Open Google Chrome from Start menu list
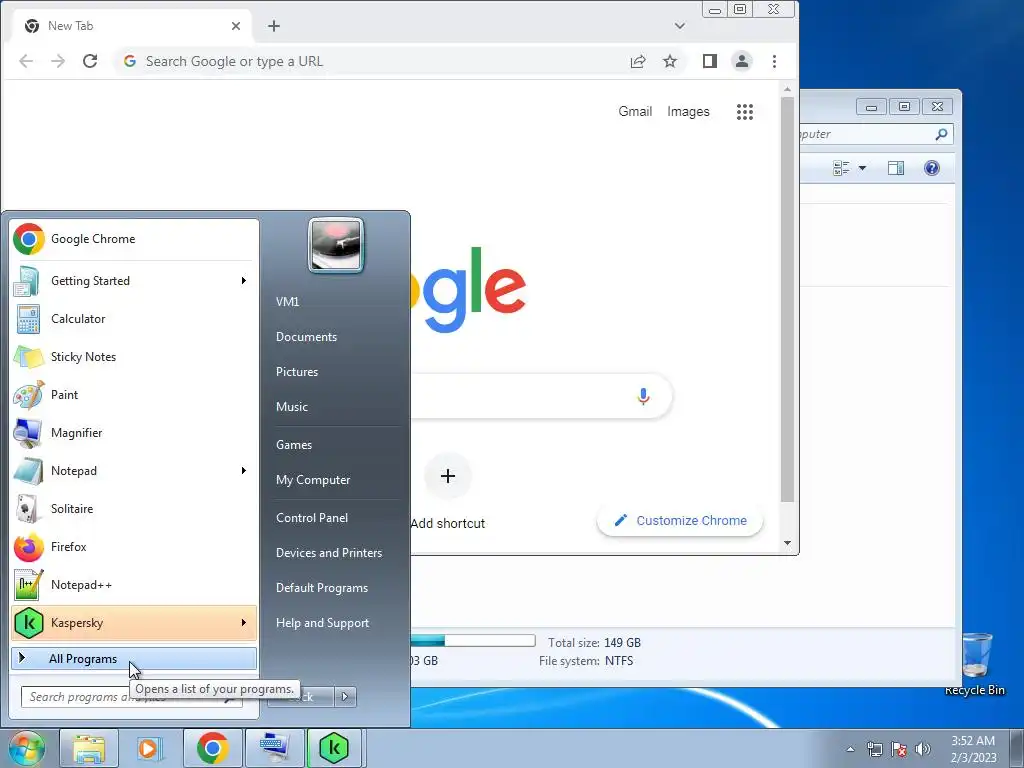The height and width of the screenshot is (768, 1024). click(x=134, y=239)
